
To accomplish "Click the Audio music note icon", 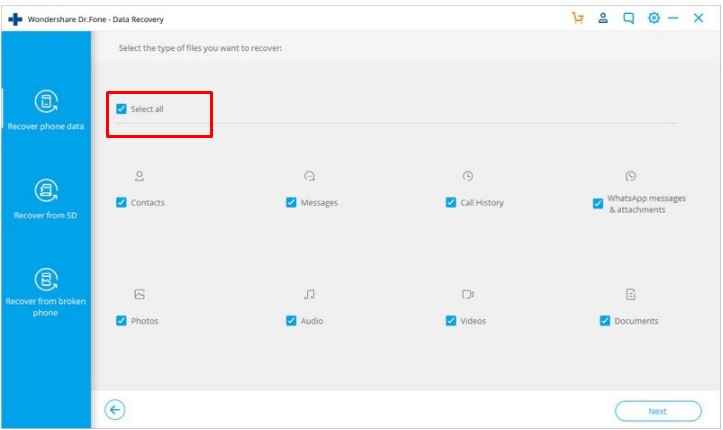I will [309, 294].
